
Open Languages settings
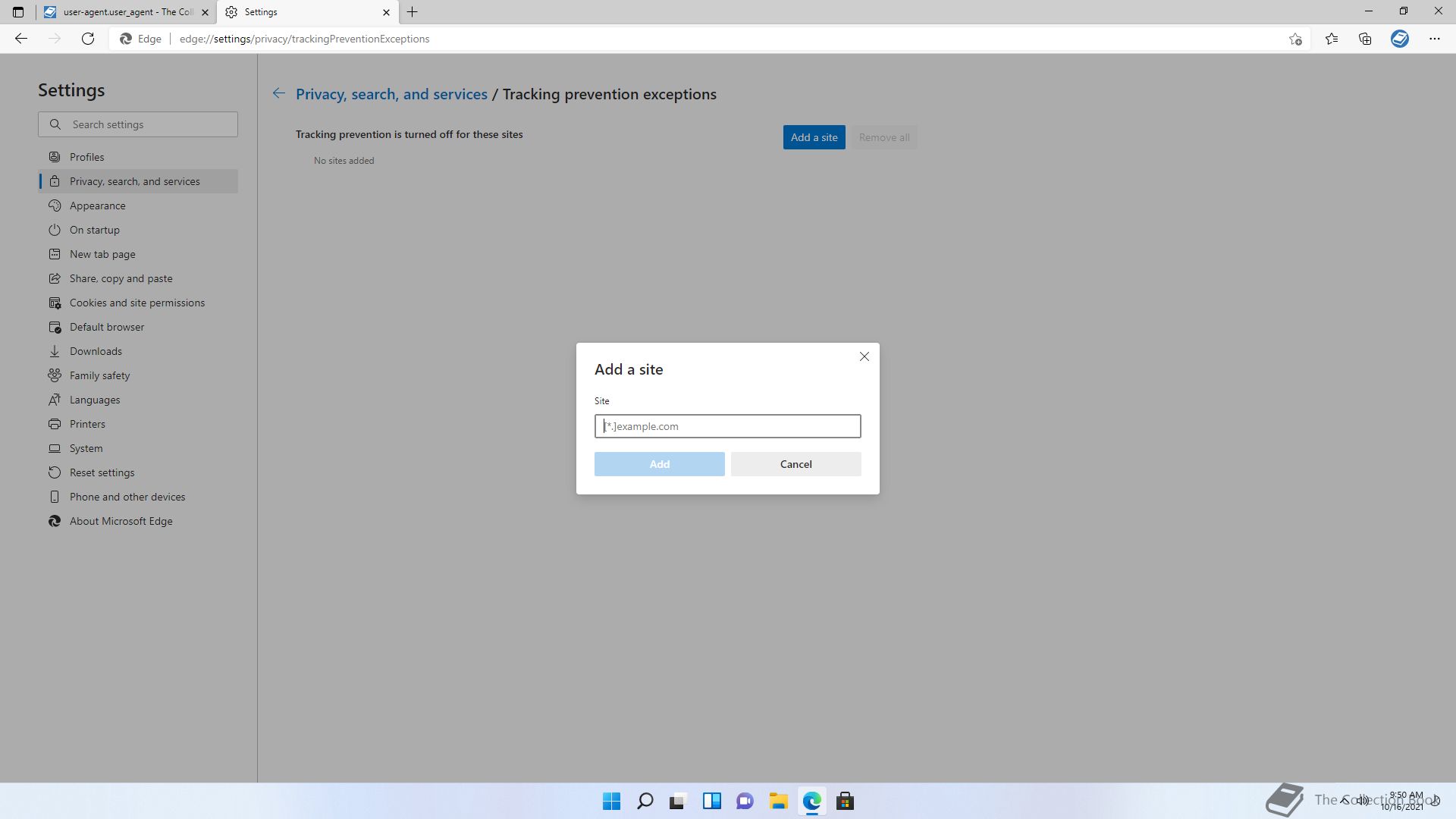click(138, 400)
